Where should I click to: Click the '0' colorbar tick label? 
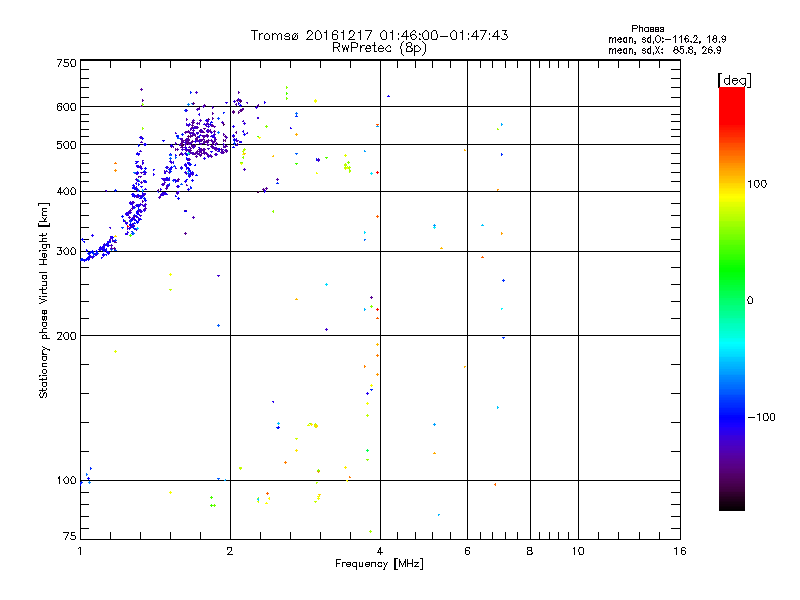(750, 301)
